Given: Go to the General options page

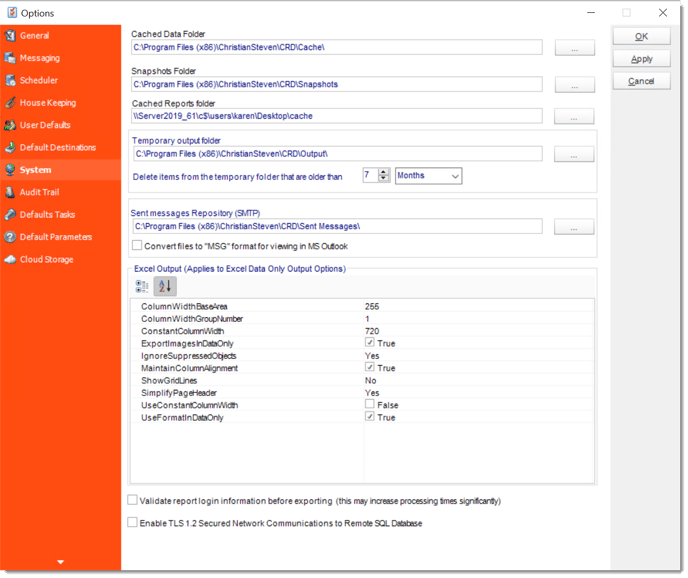Looking at the screenshot, I should [x=35, y=36].
